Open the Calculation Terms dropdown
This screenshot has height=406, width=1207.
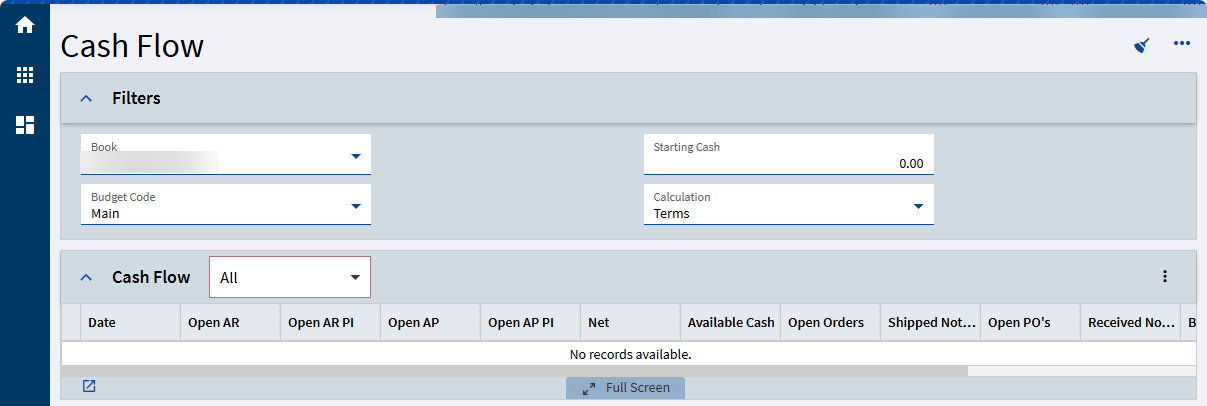coord(789,204)
